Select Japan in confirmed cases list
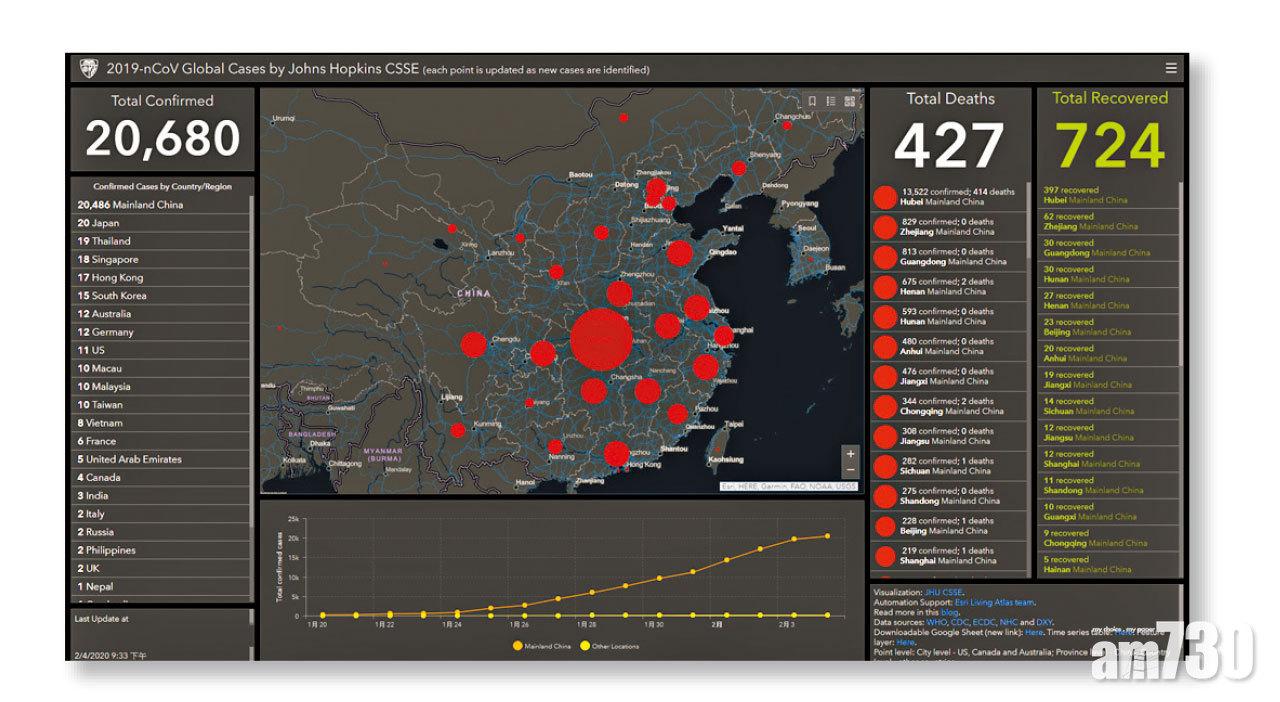 click(x=98, y=223)
